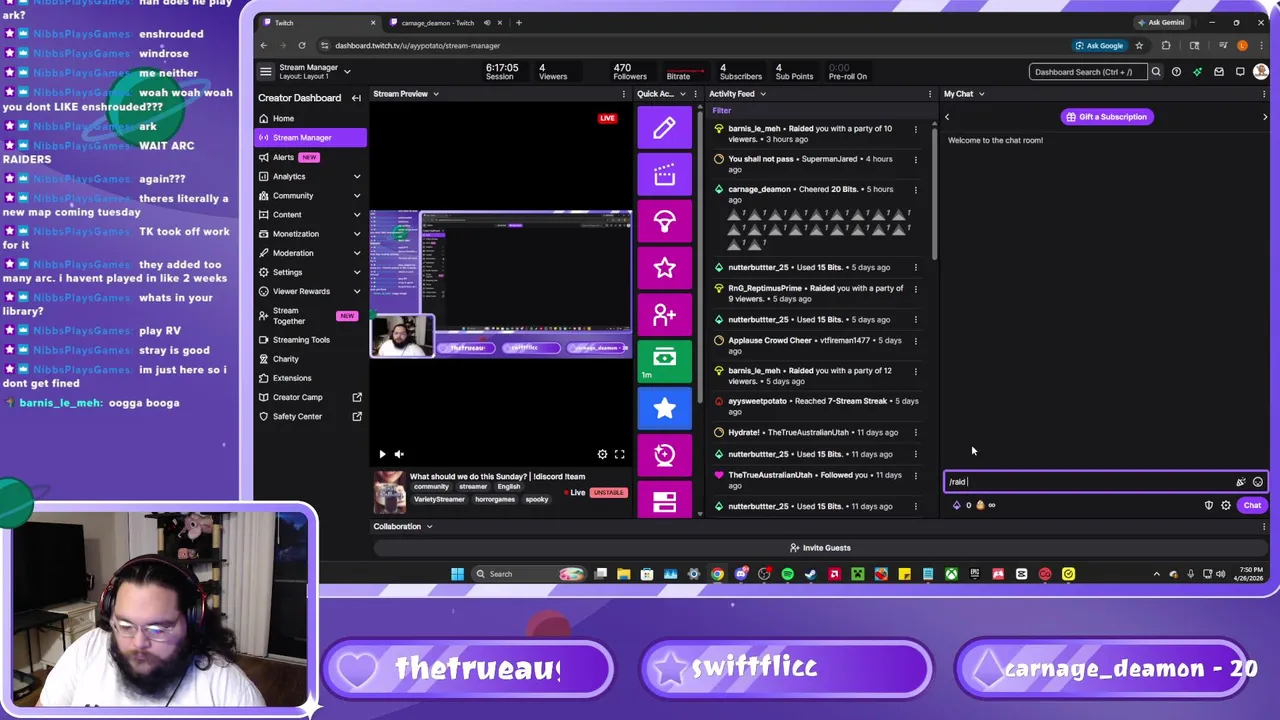This screenshot has height=720, width=1280.
Task: Expand the Analytics sidebar section
Action: [x=356, y=176]
